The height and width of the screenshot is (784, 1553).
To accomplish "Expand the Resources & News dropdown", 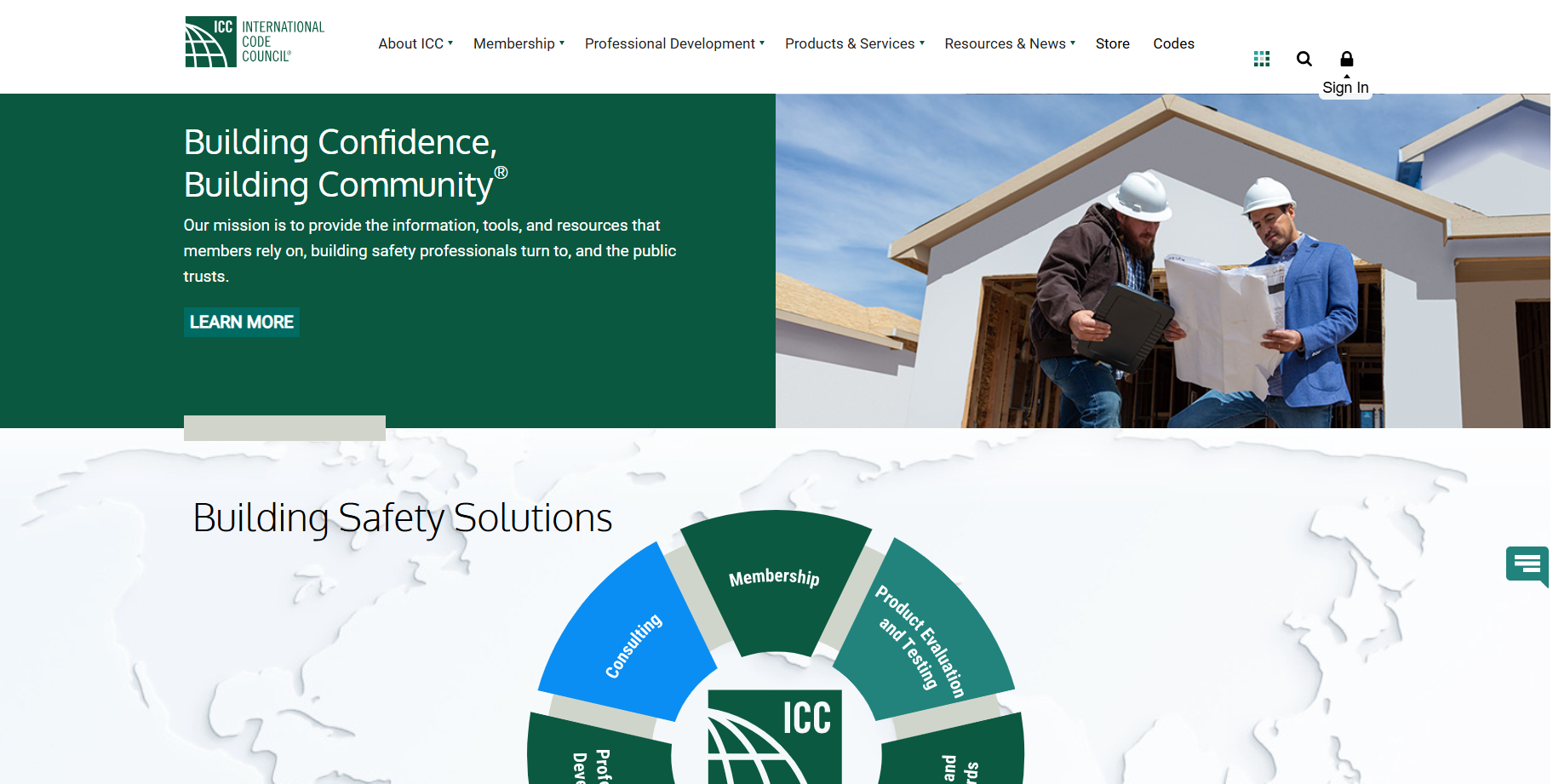I will [1008, 43].
